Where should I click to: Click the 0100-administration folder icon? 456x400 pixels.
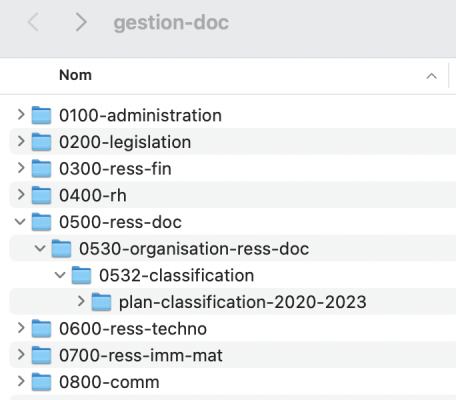[x=41, y=115]
